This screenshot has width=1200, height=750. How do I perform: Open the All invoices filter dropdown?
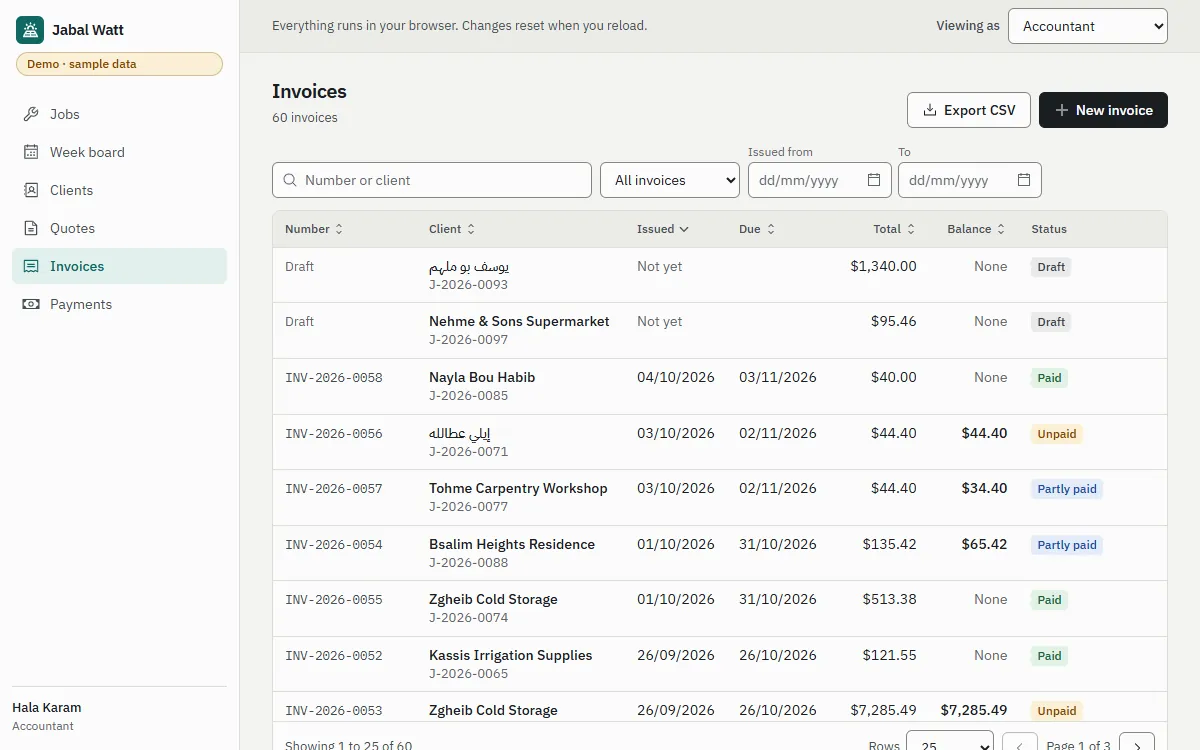coord(670,180)
